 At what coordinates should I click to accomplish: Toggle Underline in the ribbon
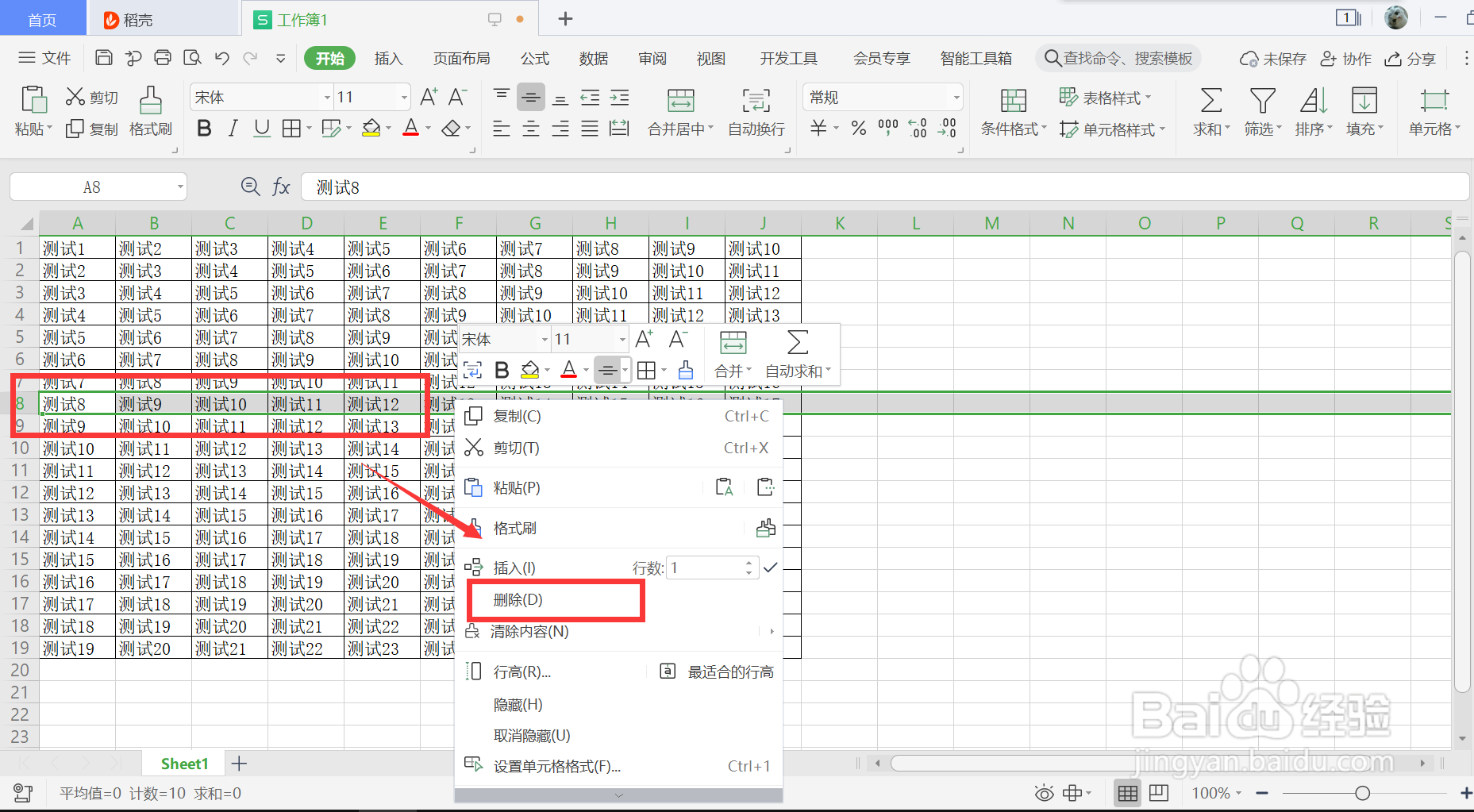pyautogui.click(x=262, y=128)
